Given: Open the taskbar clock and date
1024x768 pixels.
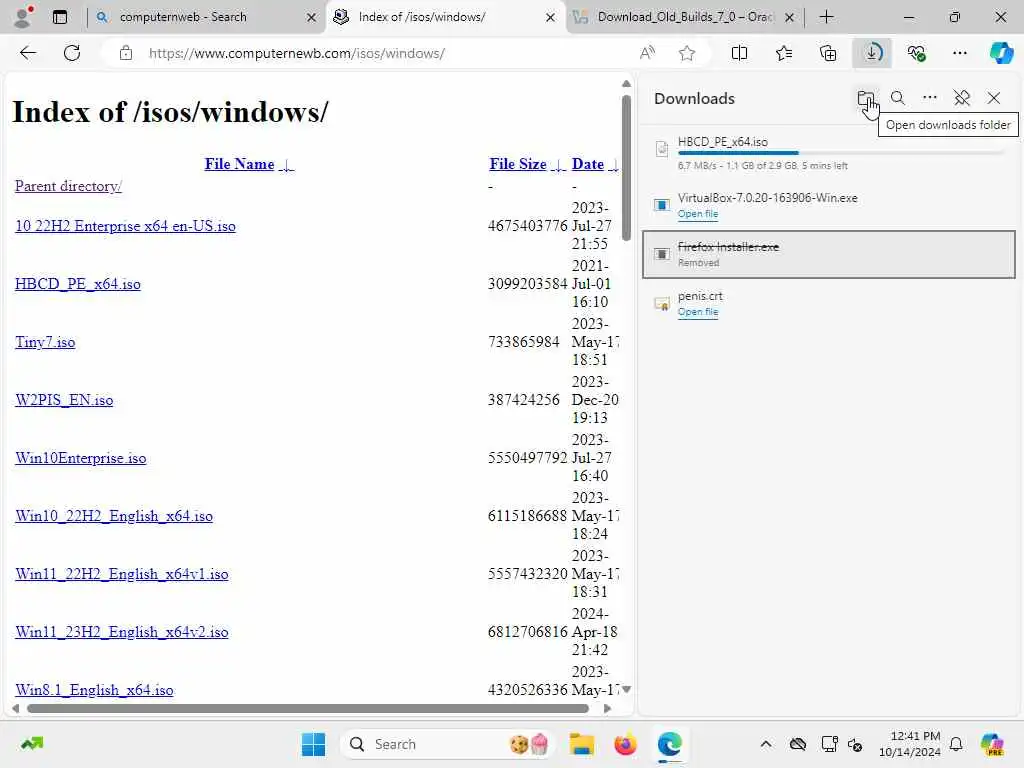Looking at the screenshot, I should pos(910,744).
